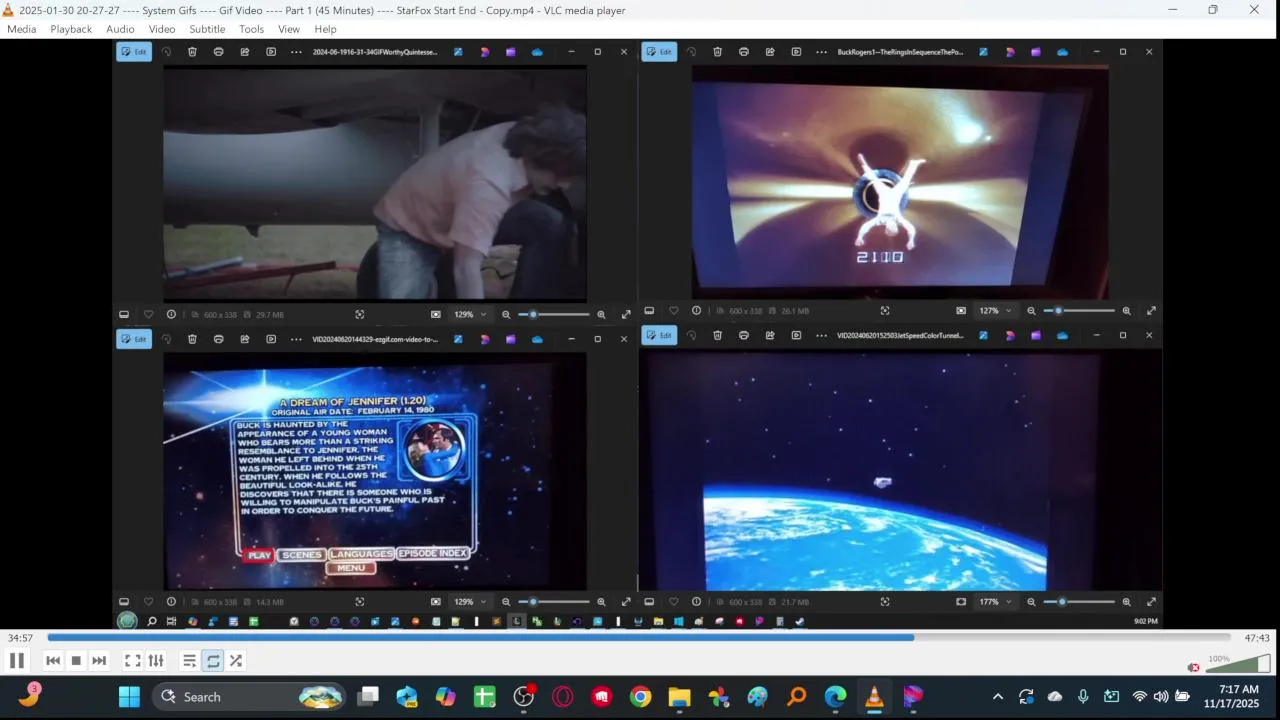Click the total time label 47:43

tap(1257, 638)
